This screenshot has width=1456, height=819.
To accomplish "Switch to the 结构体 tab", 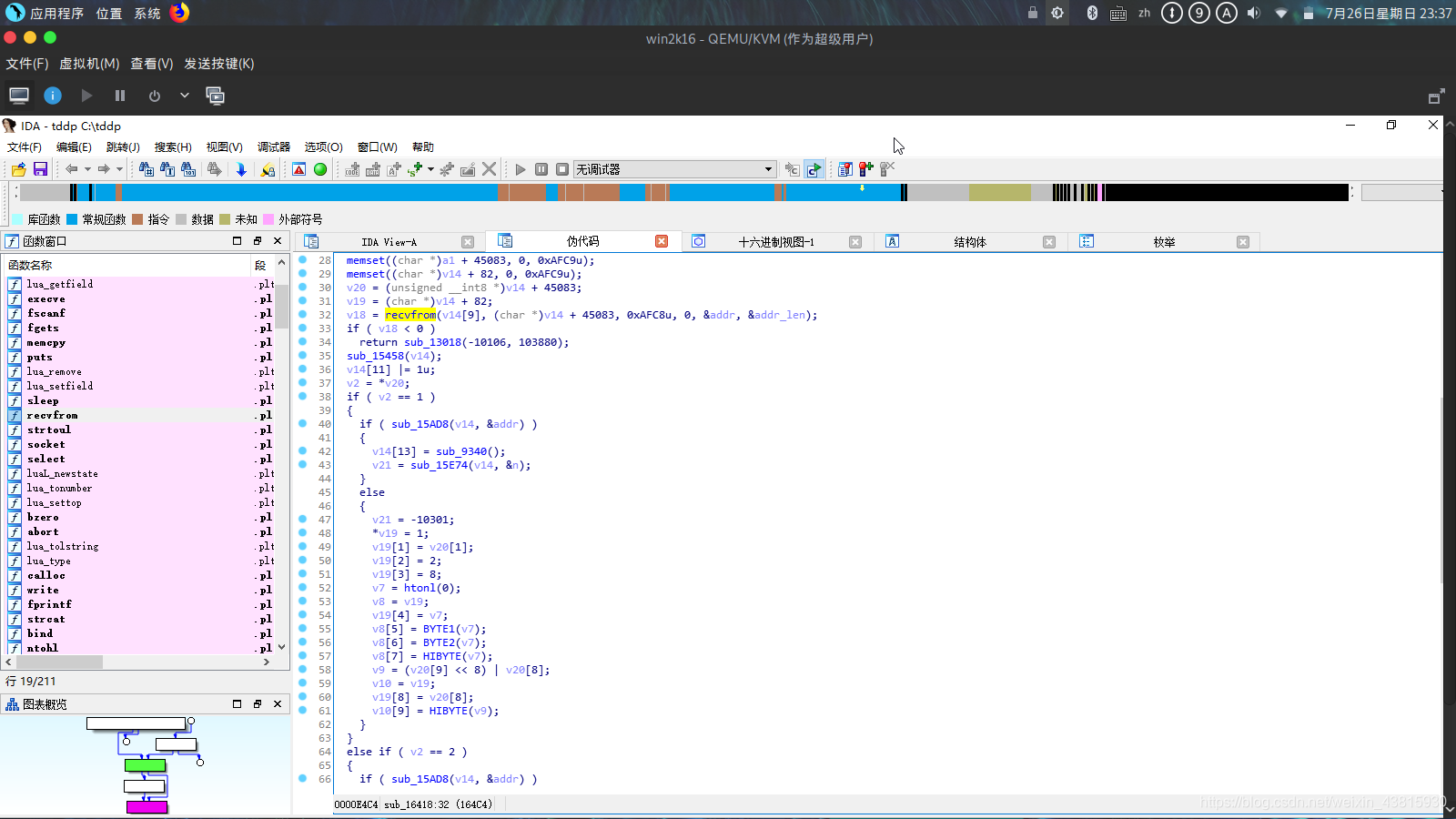I will click(970, 242).
